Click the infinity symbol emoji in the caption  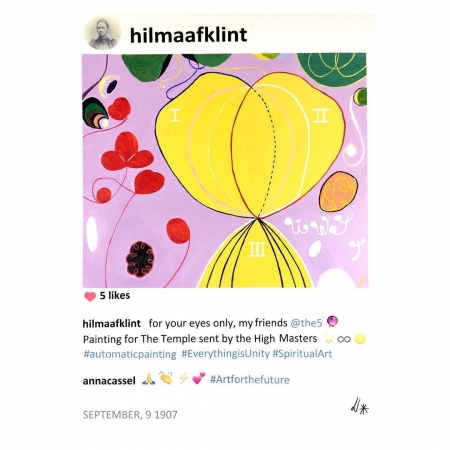point(344,339)
